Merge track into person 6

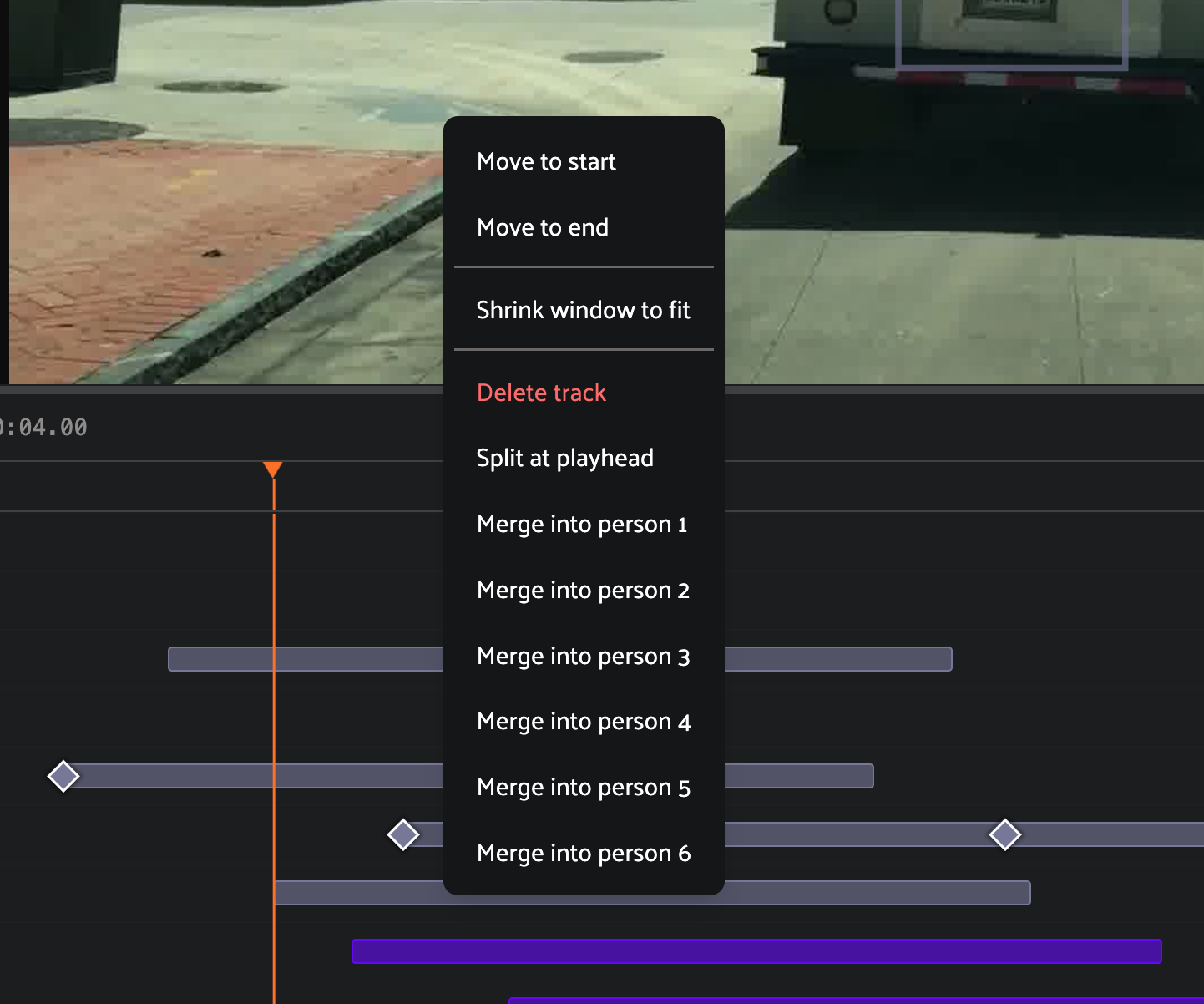[584, 853]
